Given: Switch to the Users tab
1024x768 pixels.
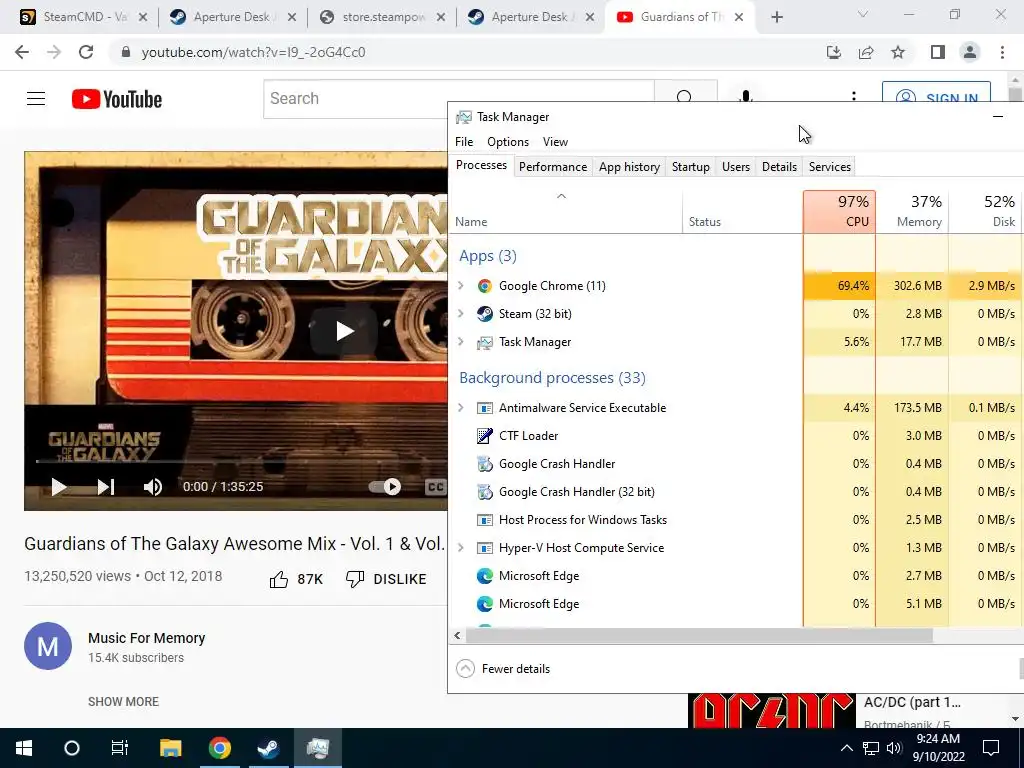Looking at the screenshot, I should tap(735, 167).
